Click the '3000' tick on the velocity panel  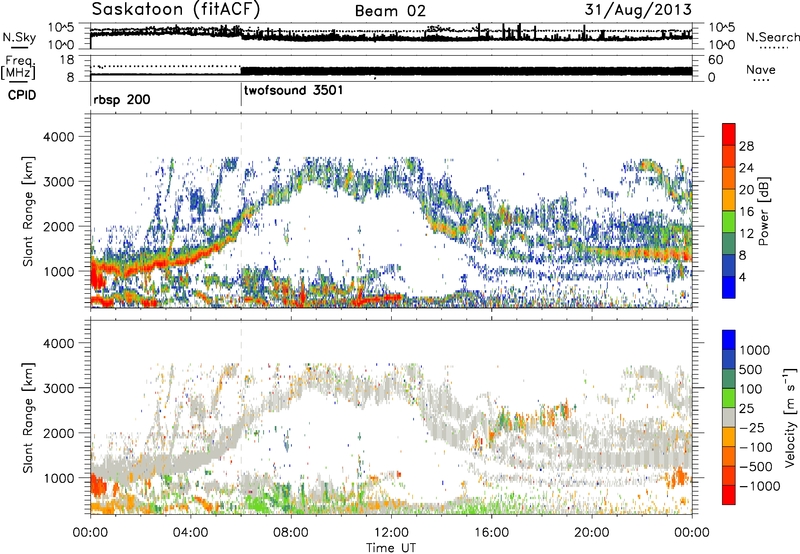pyautogui.click(x=58, y=388)
